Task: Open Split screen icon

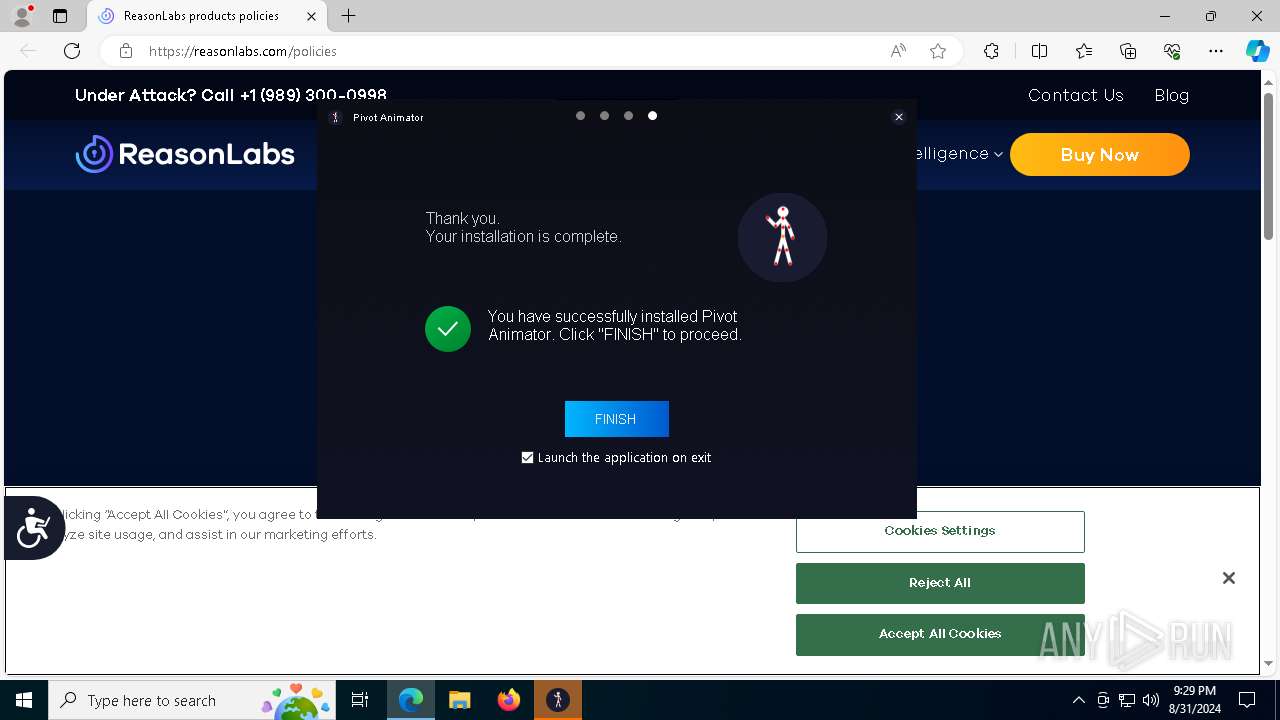Action: coord(1039,51)
